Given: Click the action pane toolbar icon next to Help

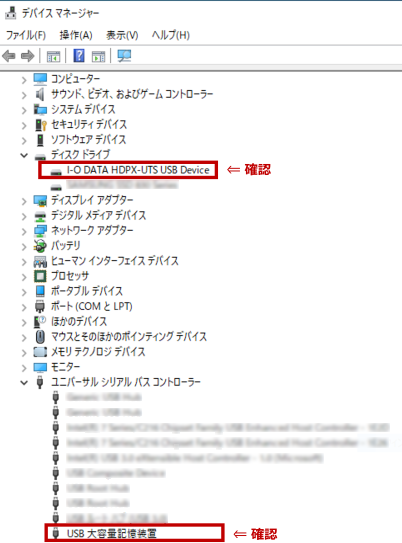Looking at the screenshot, I should 98,56.
